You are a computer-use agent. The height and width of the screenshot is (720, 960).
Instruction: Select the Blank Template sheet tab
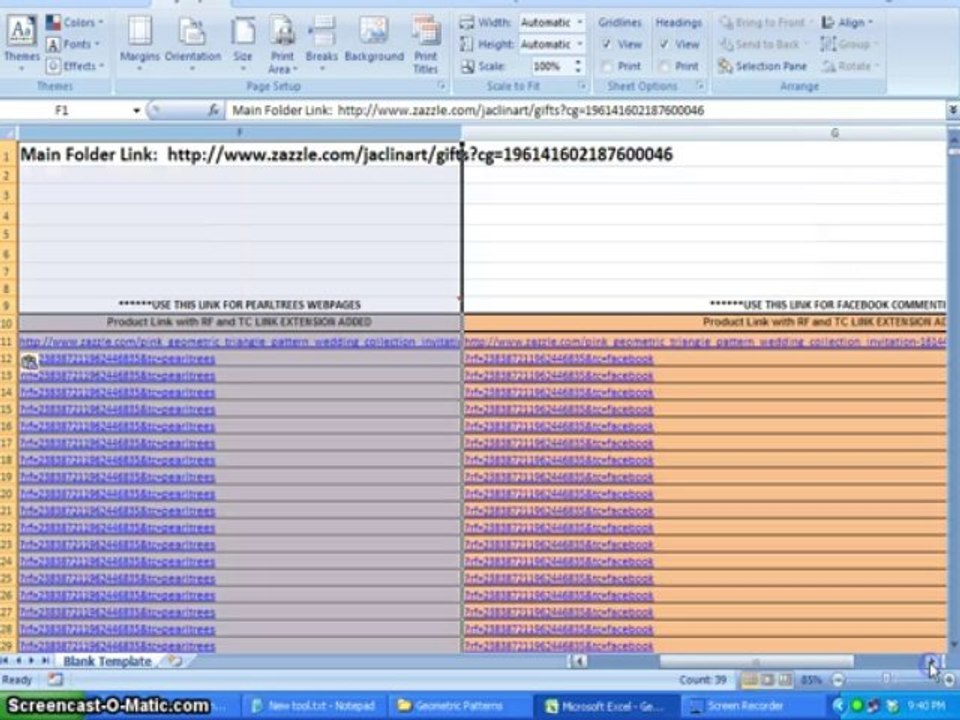pos(107,661)
